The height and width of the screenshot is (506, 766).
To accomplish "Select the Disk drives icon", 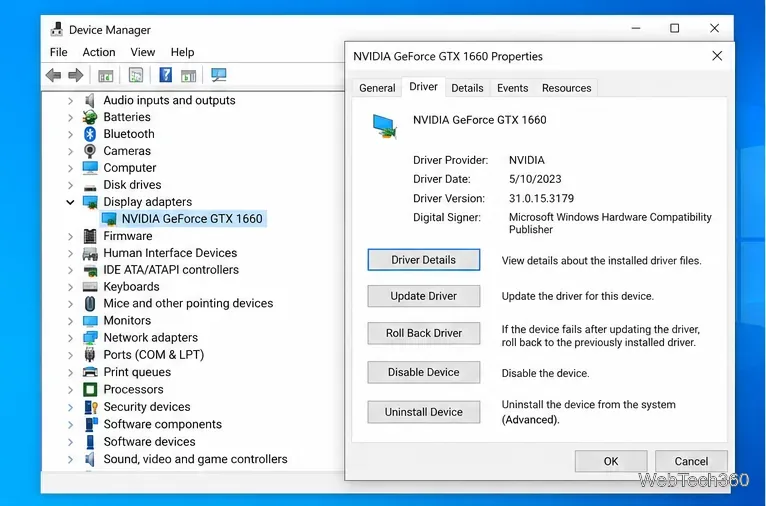I will 90,186.
